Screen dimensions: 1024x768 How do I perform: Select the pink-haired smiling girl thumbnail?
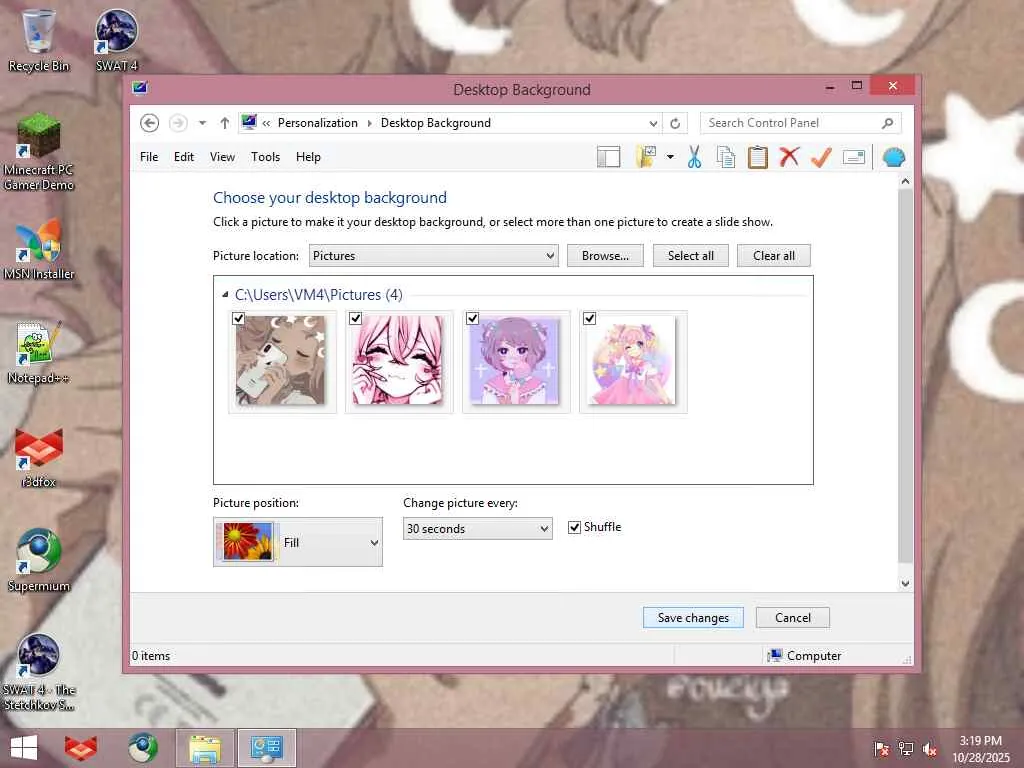tap(398, 360)
